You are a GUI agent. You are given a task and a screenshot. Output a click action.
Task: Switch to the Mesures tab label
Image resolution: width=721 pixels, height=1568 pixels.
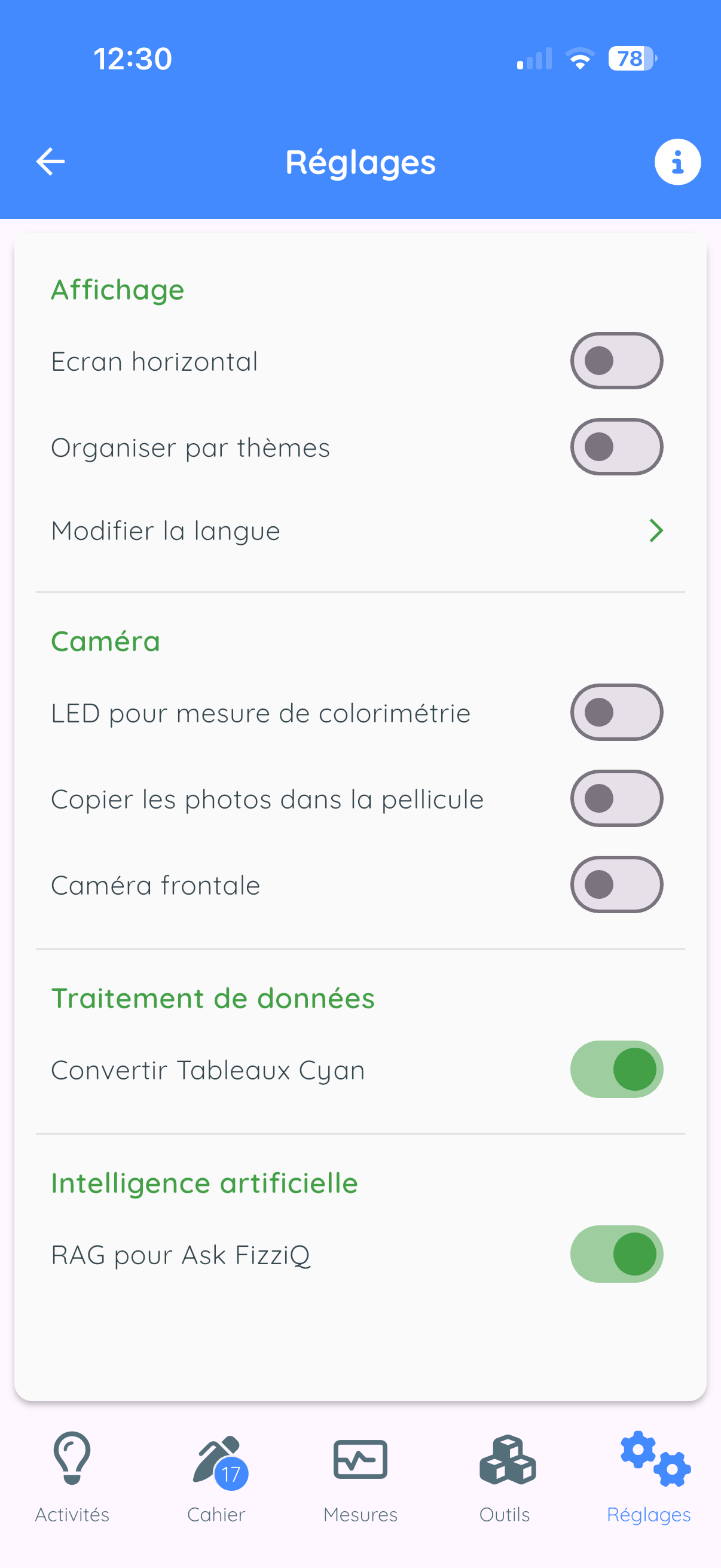360,1514
